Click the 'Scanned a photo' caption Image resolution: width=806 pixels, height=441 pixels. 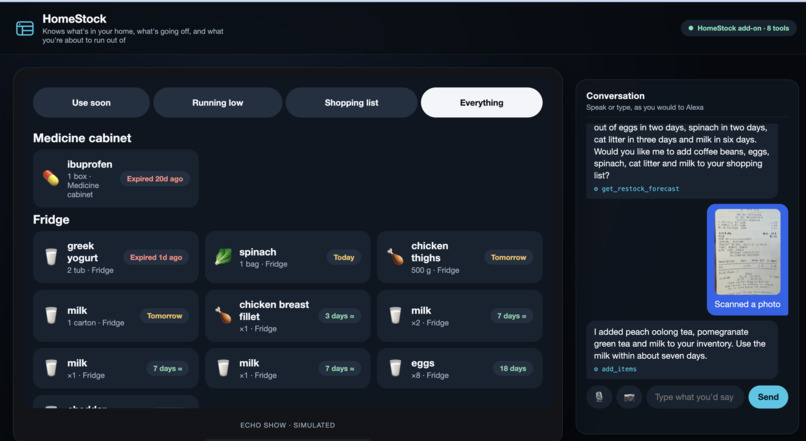747,304
